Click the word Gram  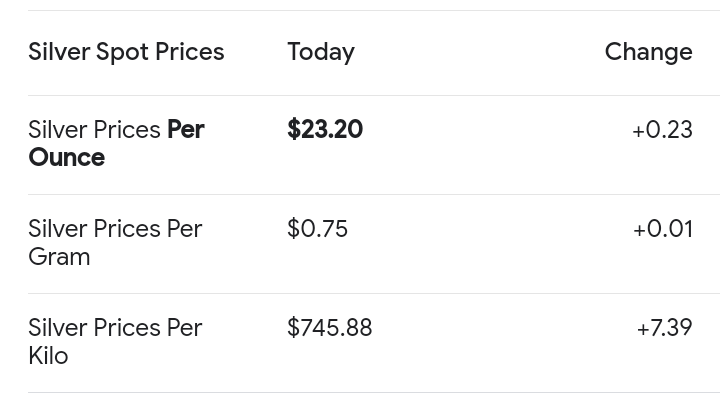click(59, 257)
